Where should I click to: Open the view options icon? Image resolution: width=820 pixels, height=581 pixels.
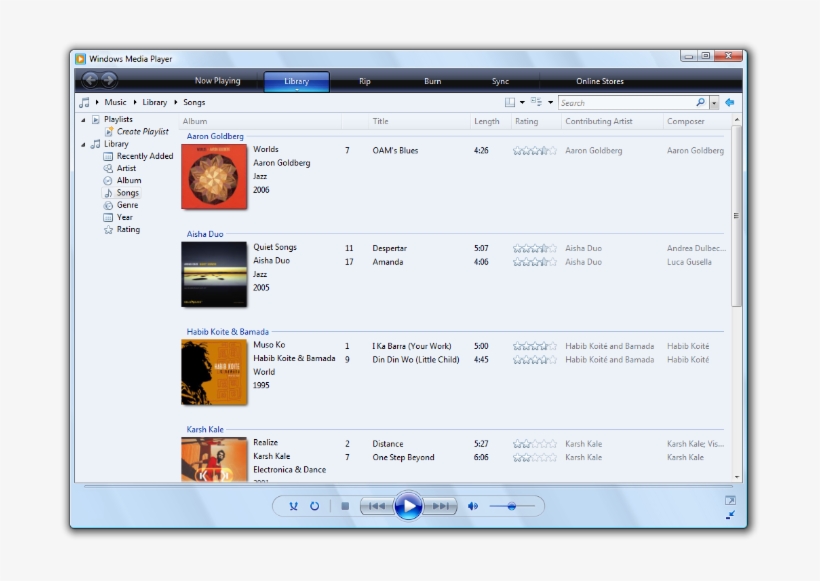pos(536,102)
